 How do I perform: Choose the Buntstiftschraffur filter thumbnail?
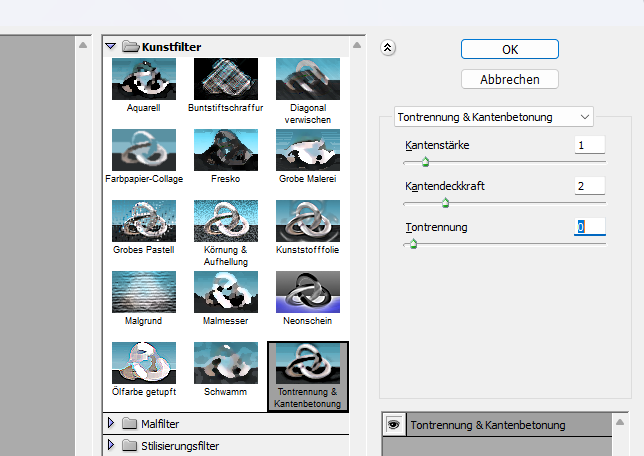click(x=226, y=79)
